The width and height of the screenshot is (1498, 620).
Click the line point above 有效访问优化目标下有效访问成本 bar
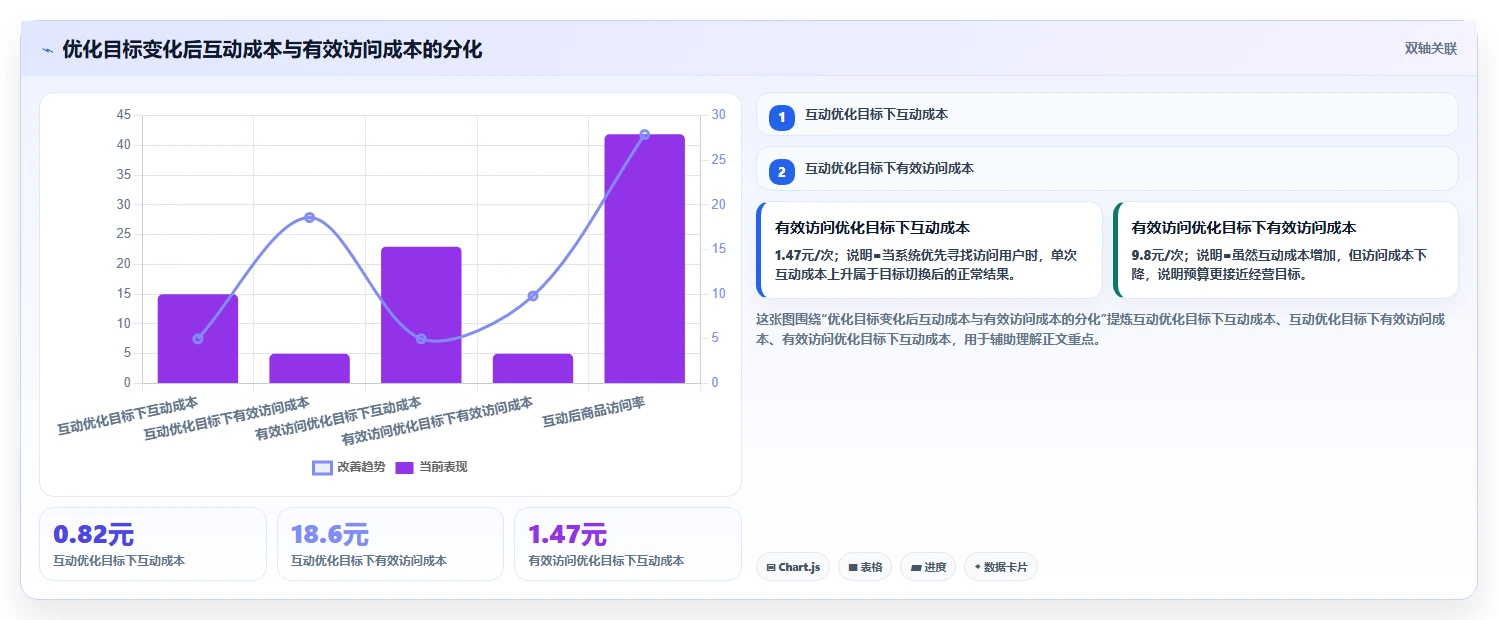(x=533, y=295)
